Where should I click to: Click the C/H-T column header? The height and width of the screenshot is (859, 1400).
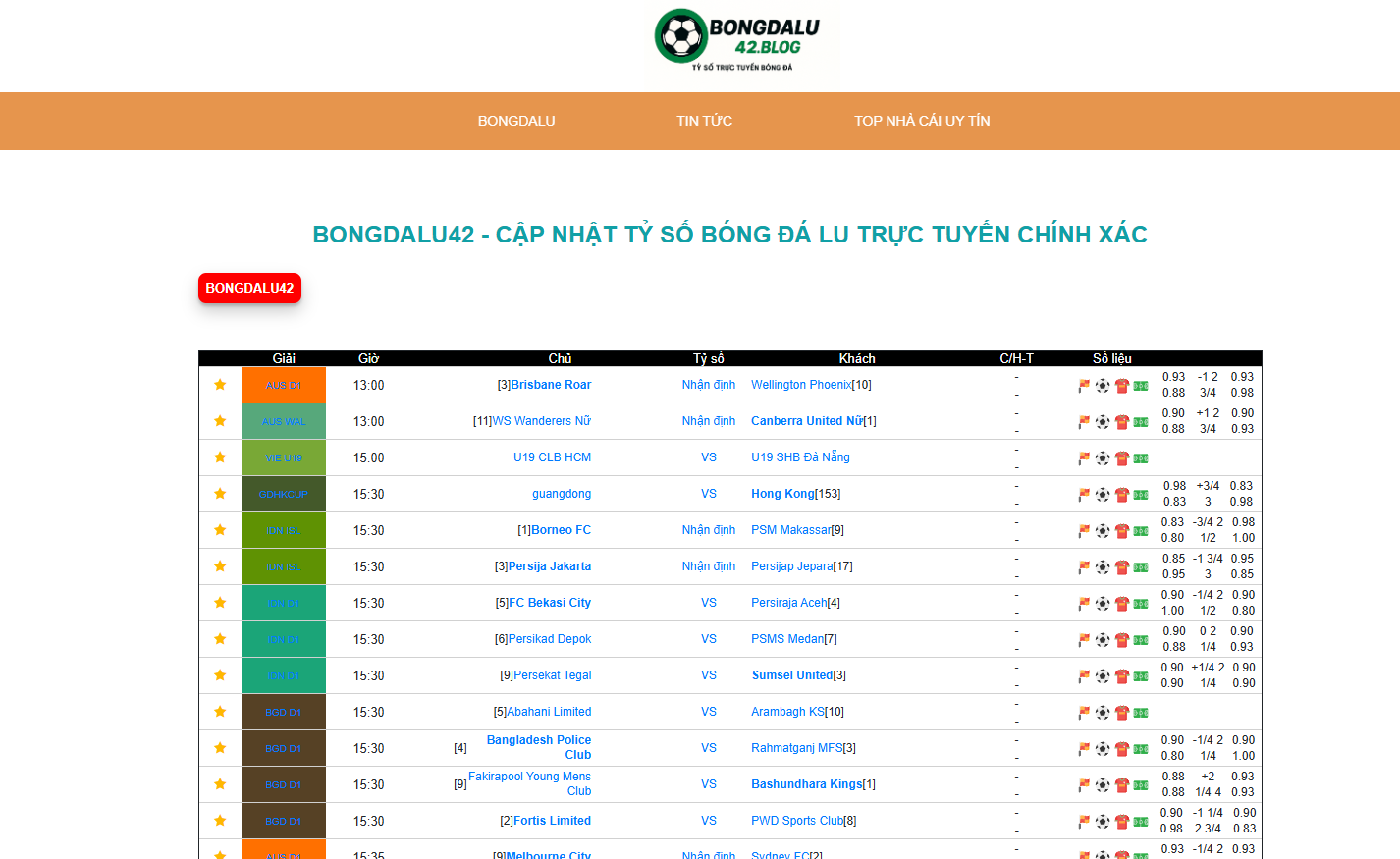coord(1016,358)
